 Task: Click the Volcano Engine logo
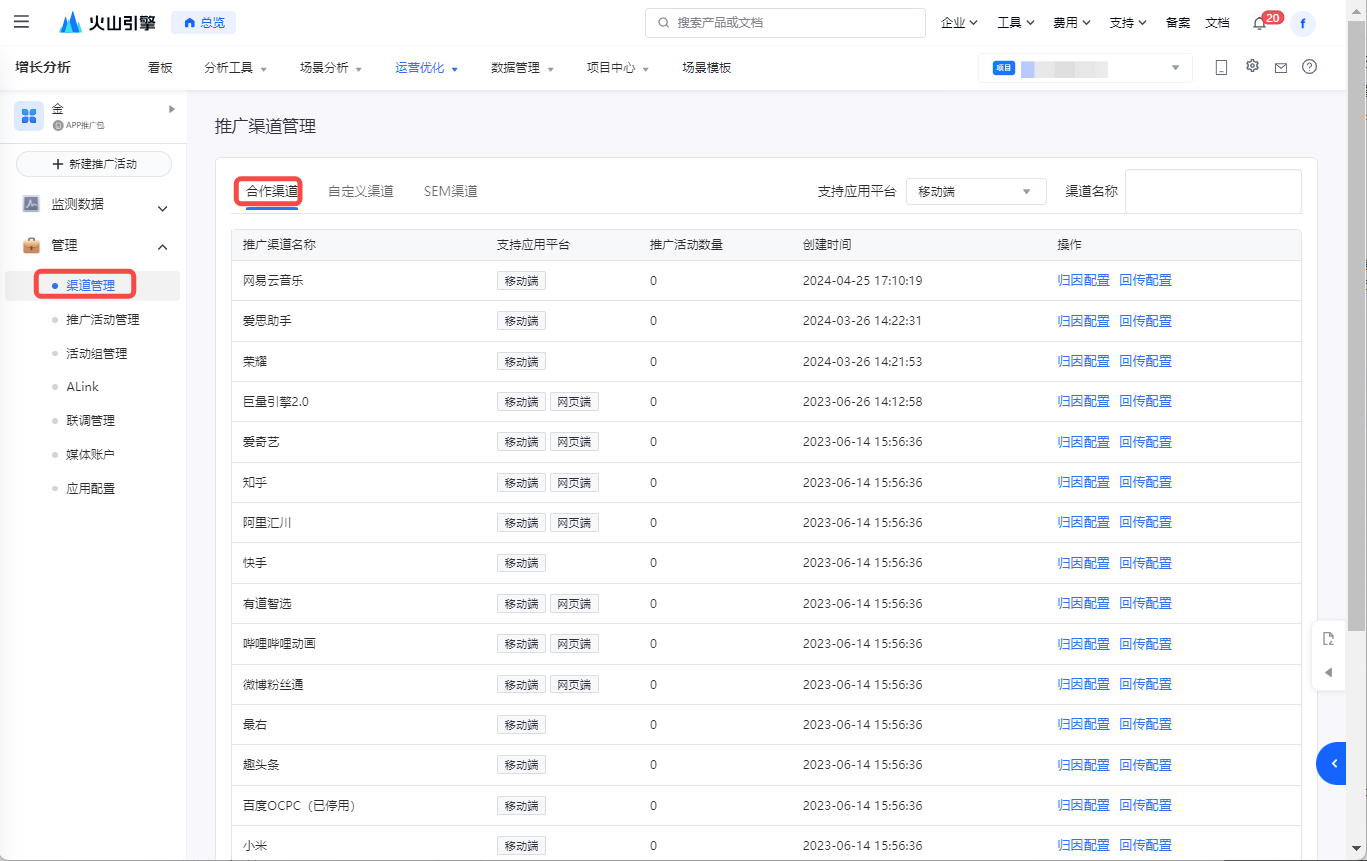coord(107,22)
